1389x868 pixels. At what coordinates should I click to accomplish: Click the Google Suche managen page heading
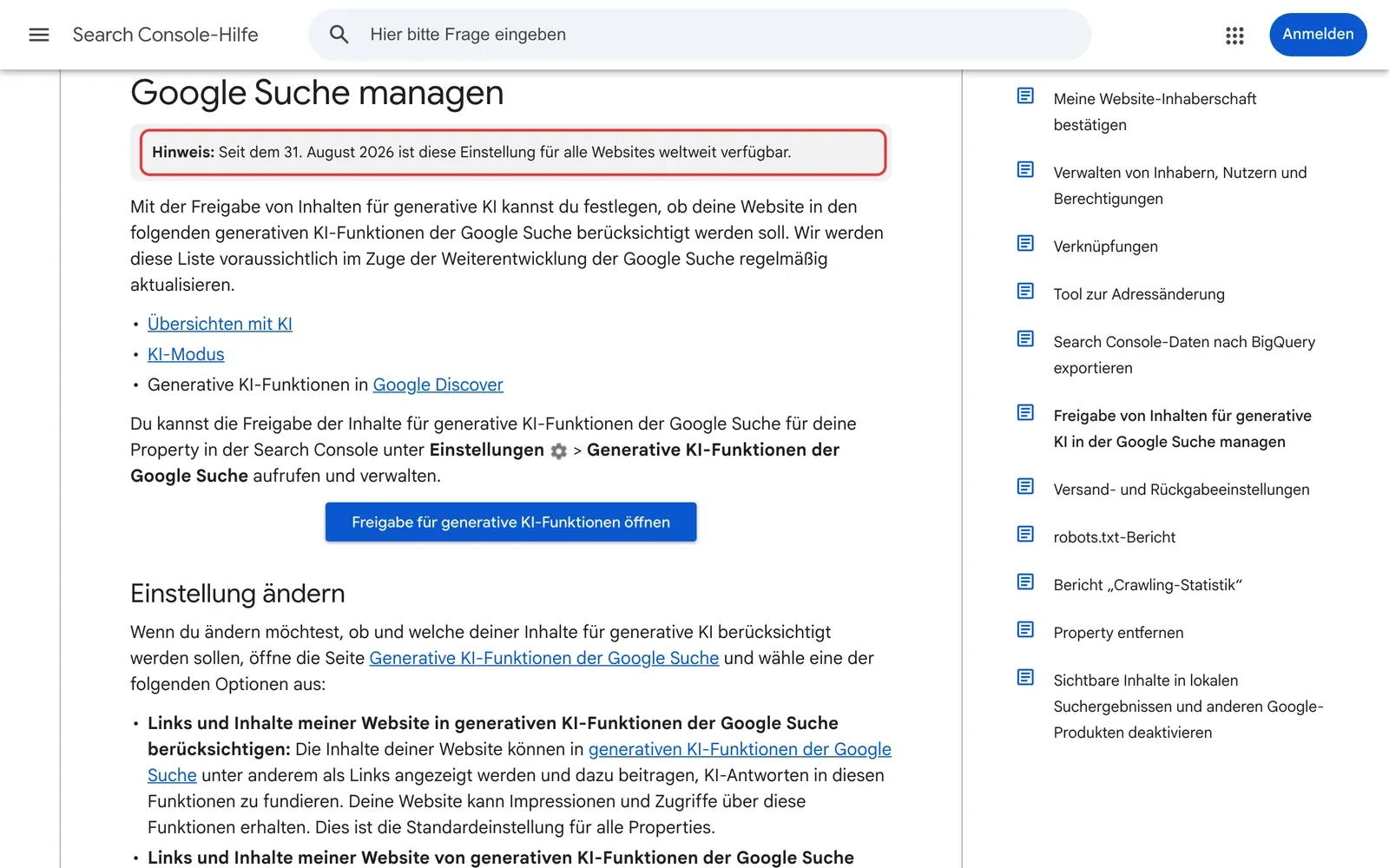tap(317, 93)
